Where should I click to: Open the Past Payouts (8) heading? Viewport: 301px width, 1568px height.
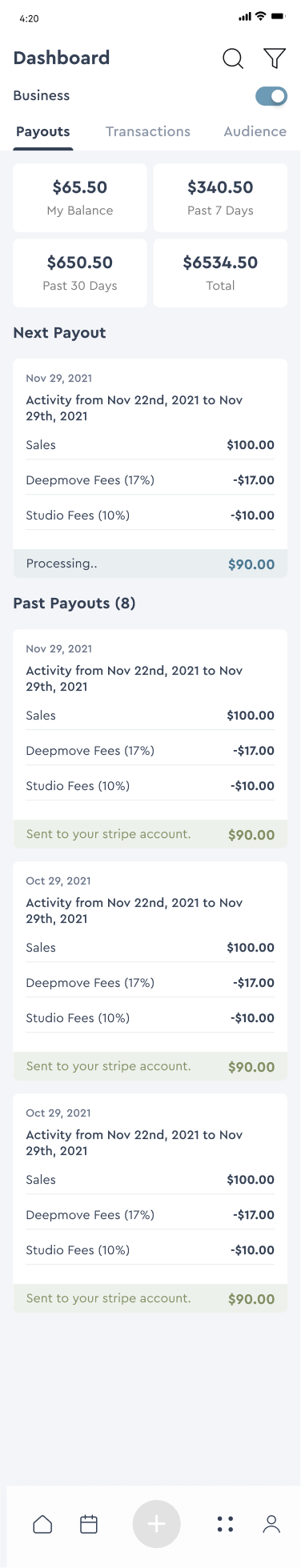(74, 604)
